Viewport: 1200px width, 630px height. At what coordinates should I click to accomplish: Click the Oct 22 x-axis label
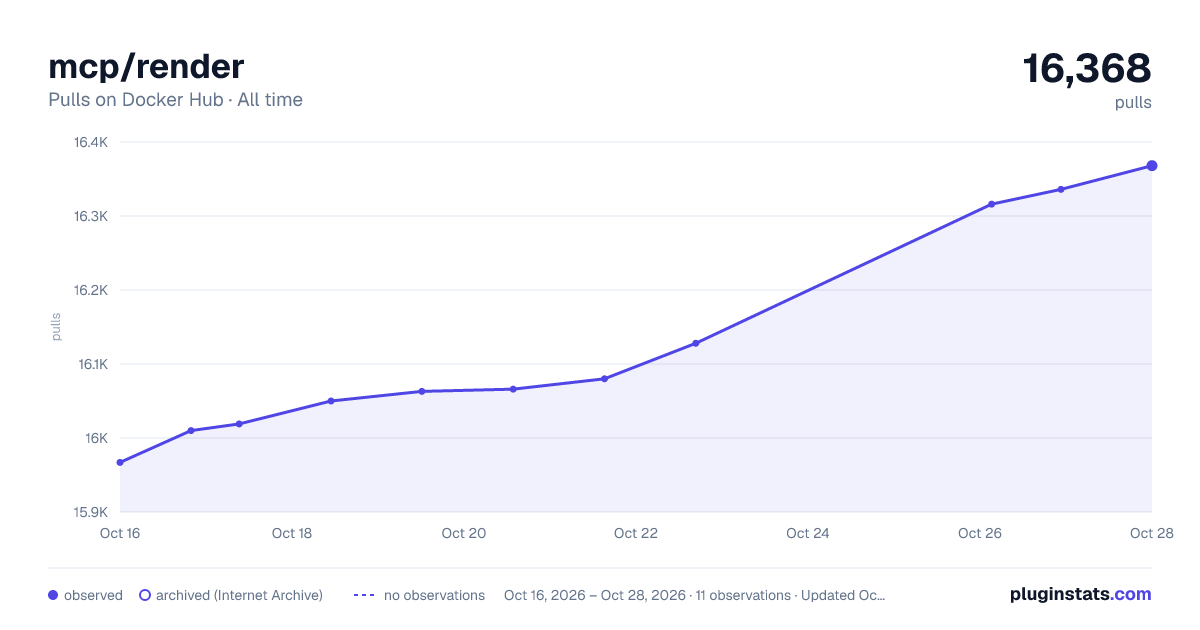click(636, 533)
